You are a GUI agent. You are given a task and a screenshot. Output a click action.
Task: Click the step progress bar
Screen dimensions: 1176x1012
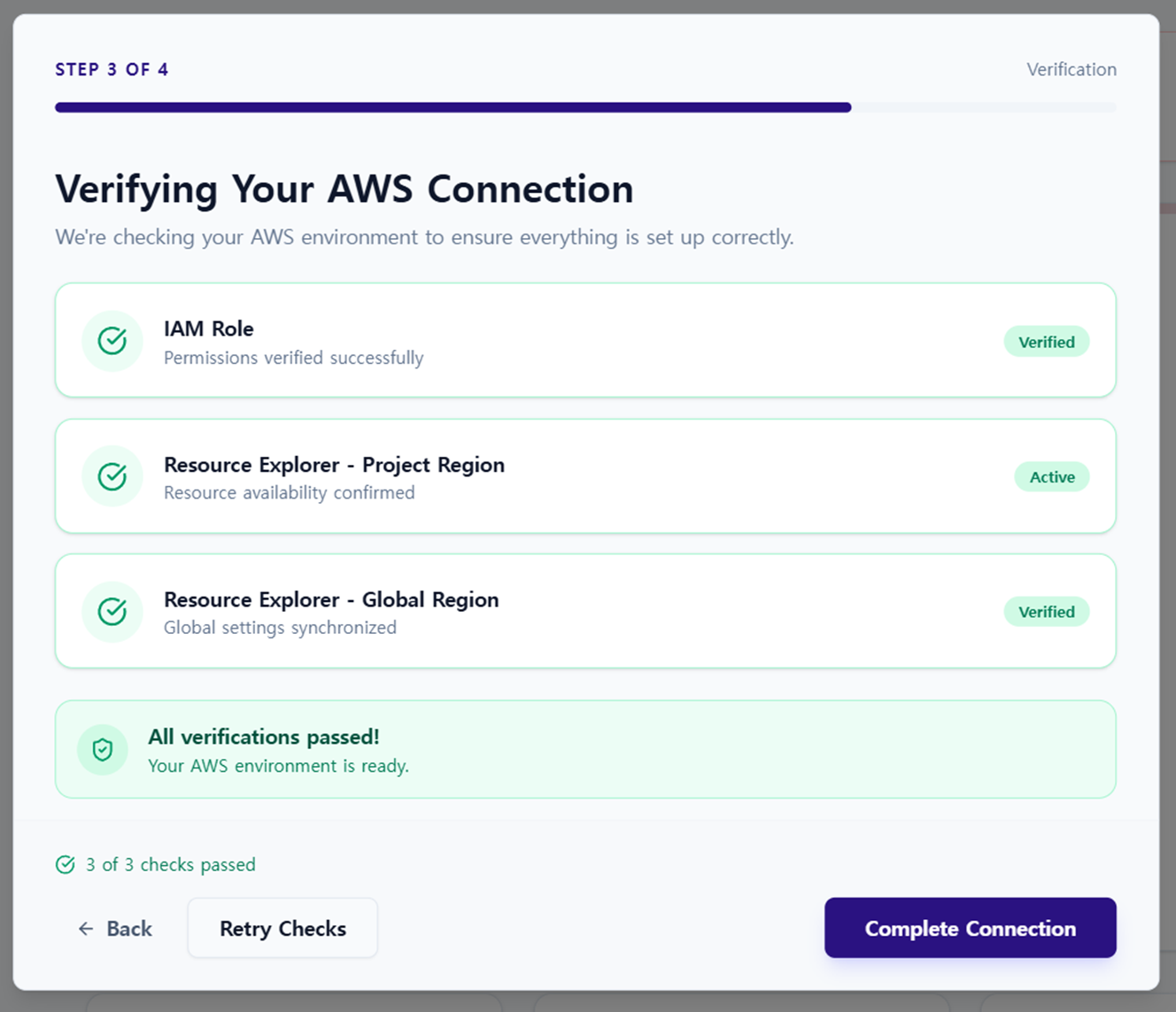pos(585,107)
